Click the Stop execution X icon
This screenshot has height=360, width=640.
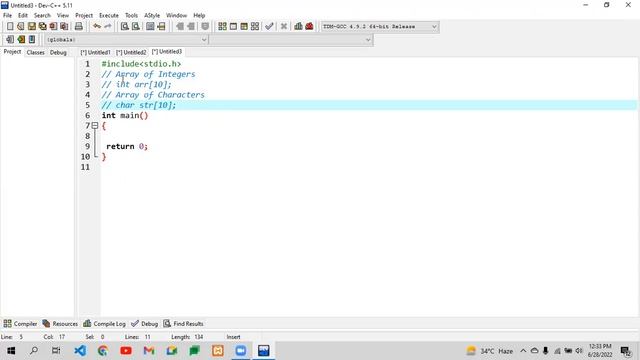coord(284,27)
